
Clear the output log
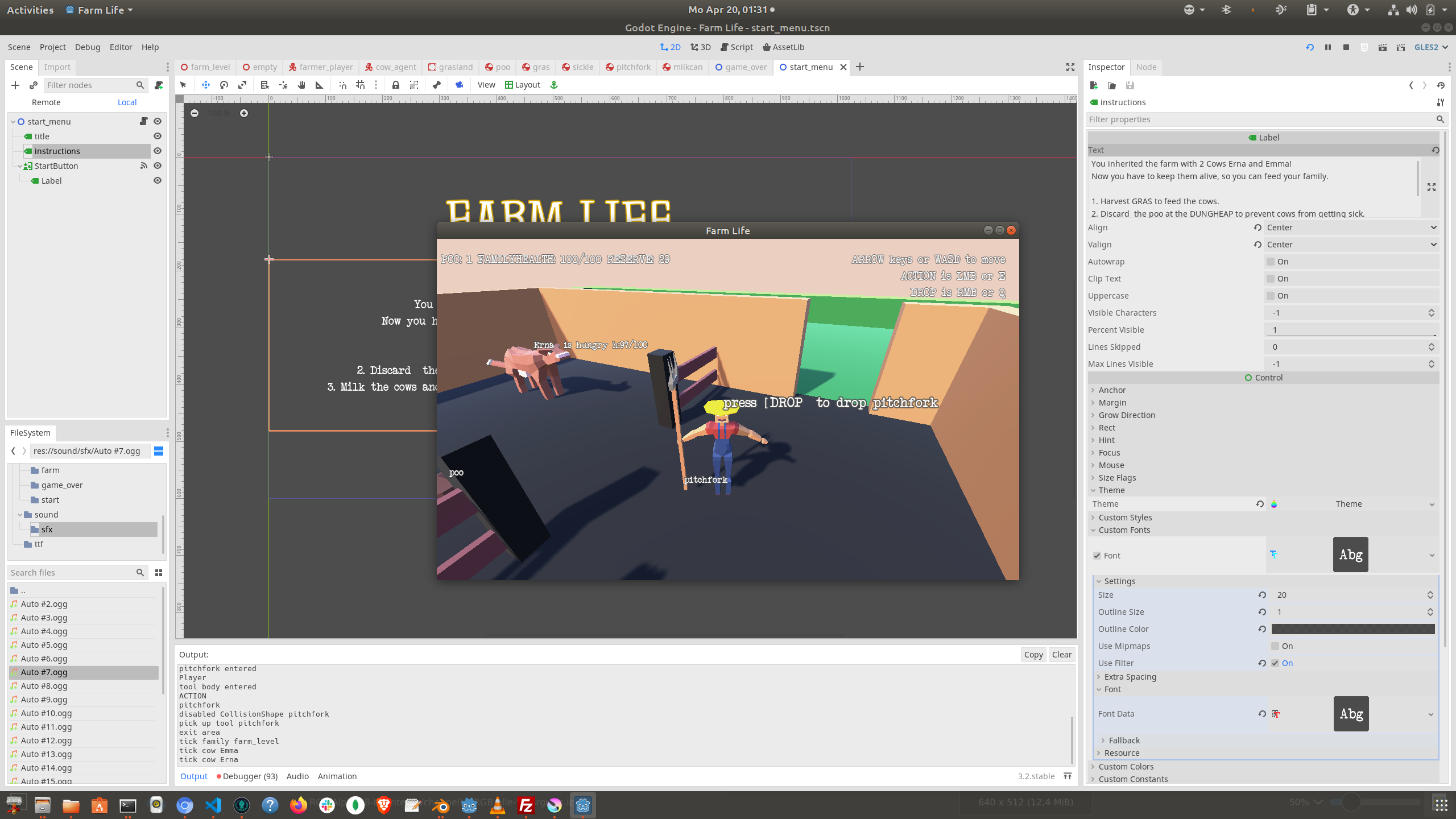1061,655
